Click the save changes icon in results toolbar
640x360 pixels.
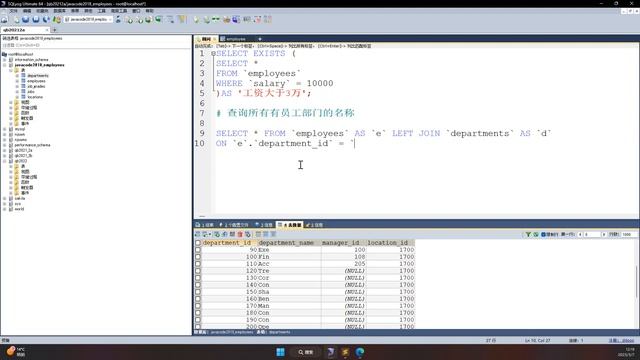point(232,234)
